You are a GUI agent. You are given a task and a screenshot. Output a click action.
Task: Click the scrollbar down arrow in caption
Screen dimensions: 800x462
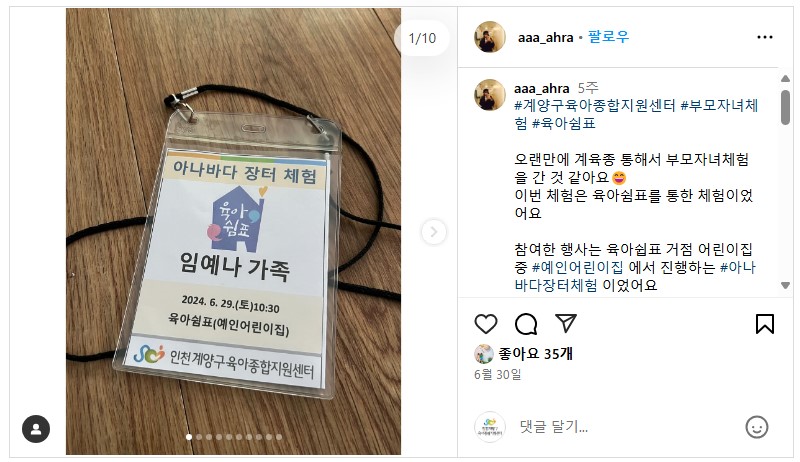[785, 286]
